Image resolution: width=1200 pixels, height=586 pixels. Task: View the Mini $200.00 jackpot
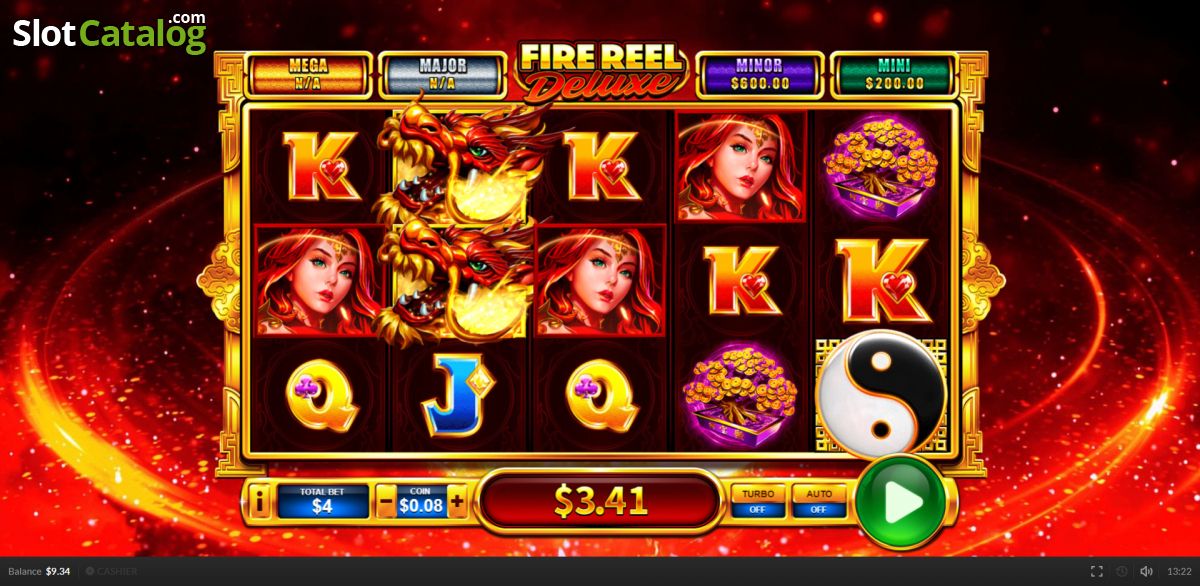point(893,75)
